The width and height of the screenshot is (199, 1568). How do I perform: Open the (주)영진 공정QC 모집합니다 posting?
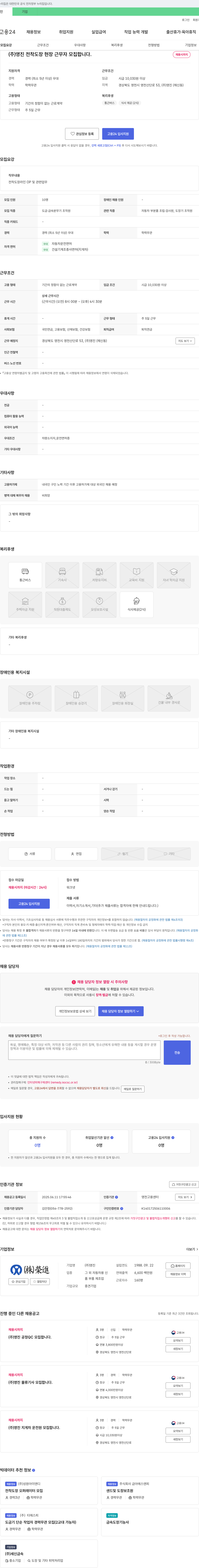coord(30,1337)
